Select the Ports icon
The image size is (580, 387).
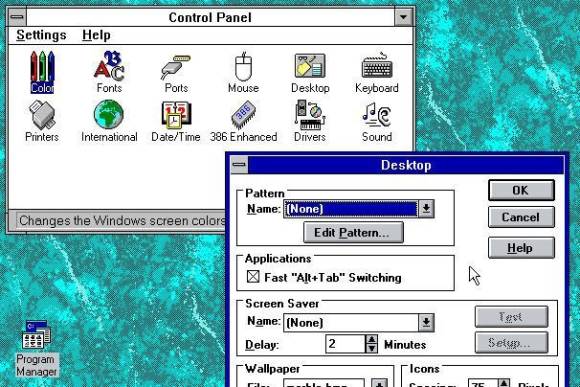176,72
